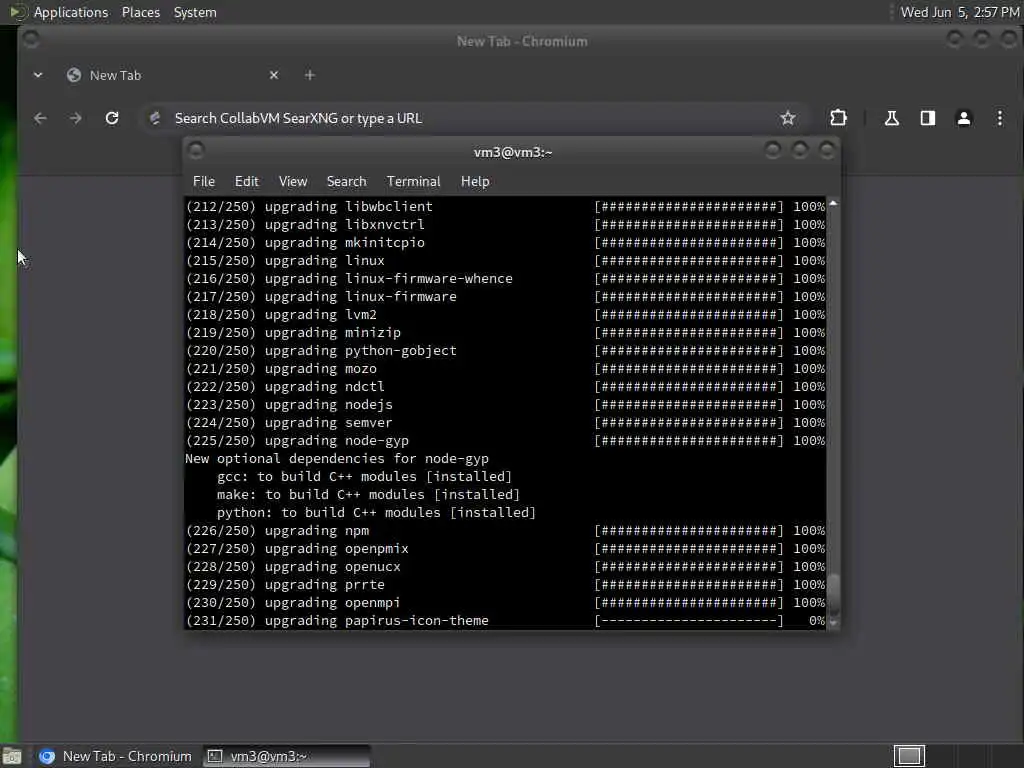
Task: Open the Chromium profile avatar icon
Action: coord(963,118)
